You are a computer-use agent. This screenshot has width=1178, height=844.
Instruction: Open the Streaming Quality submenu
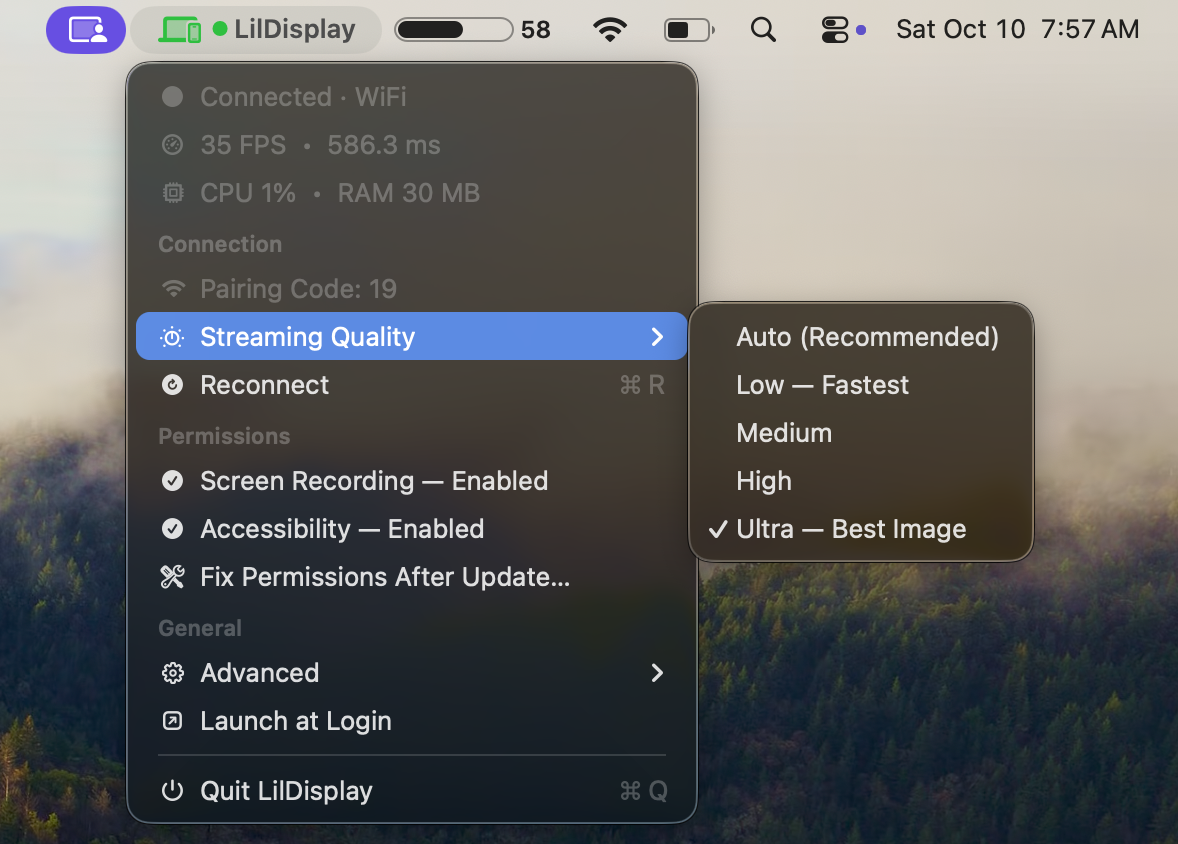(412, 337)
